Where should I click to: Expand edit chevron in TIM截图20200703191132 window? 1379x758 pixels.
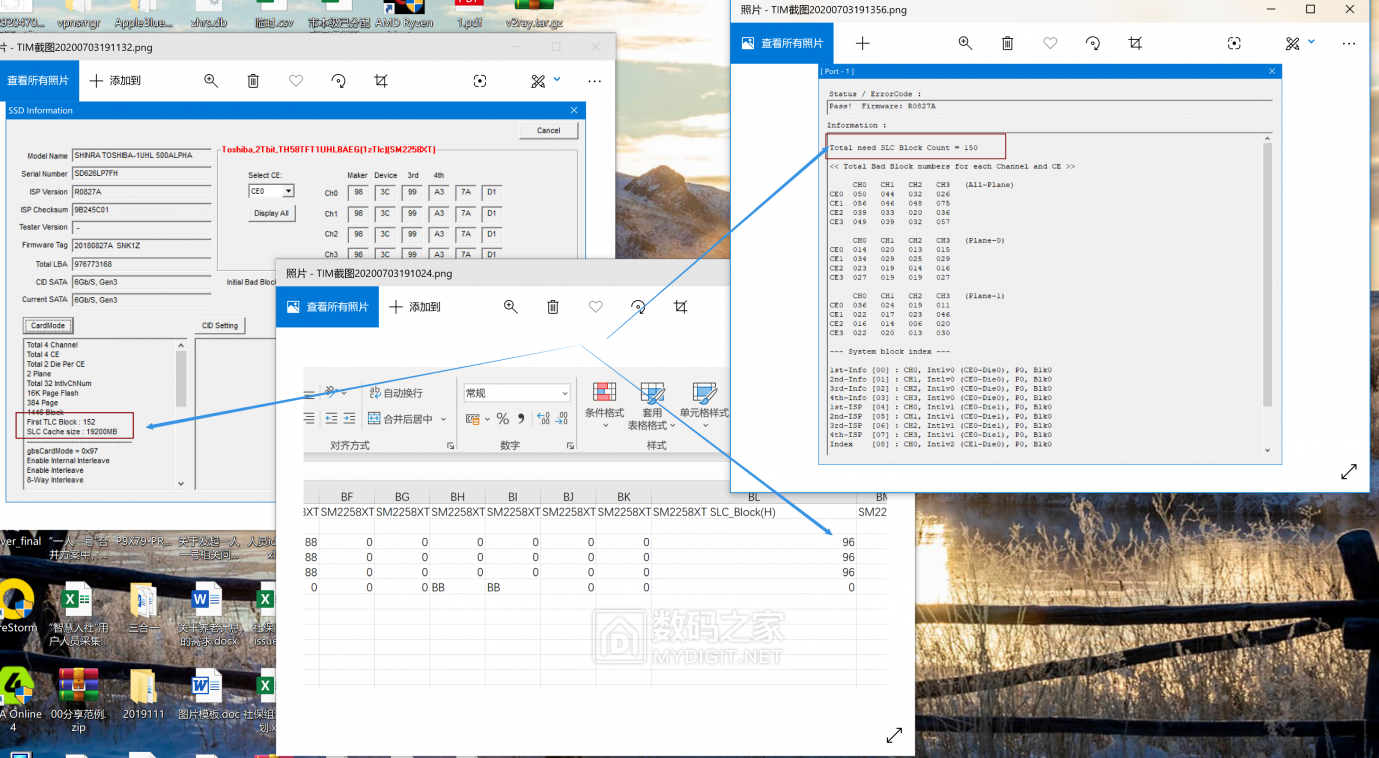(557, 80)
